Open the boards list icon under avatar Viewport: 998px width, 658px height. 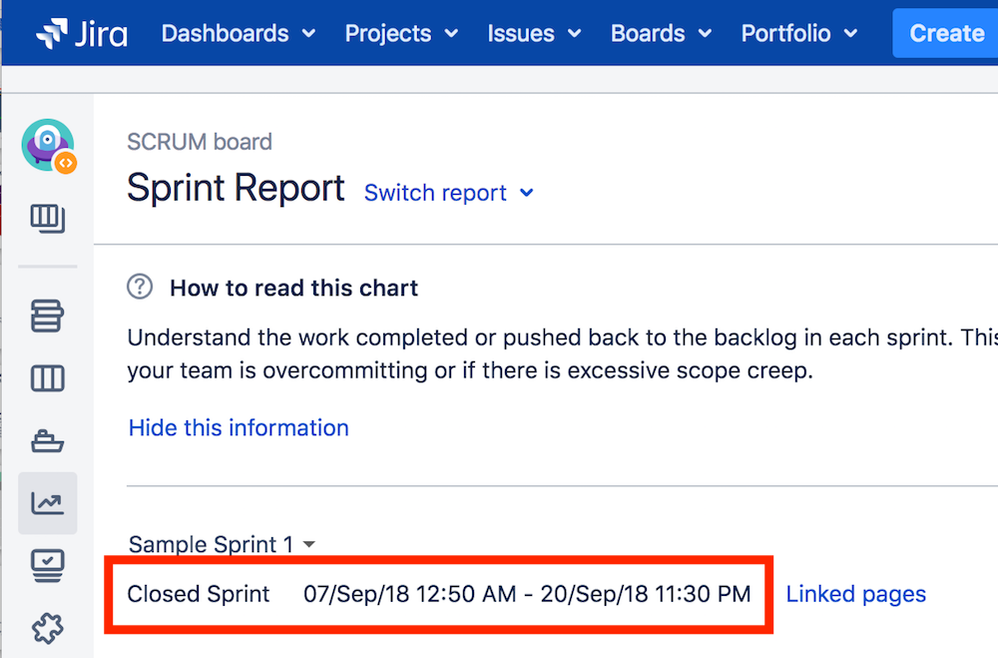(x=48, y=218)
